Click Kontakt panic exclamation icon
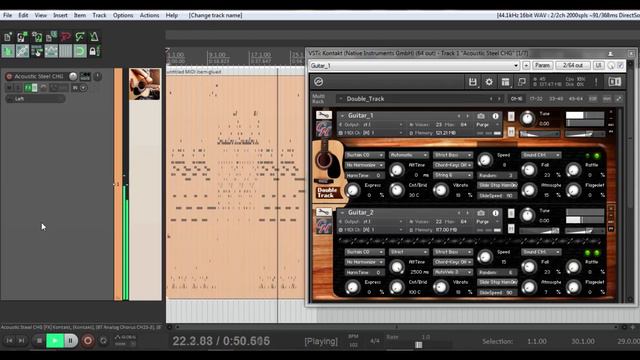Viewport: 640px width, 360px height. pyautogui.click(x=596, y=82)
